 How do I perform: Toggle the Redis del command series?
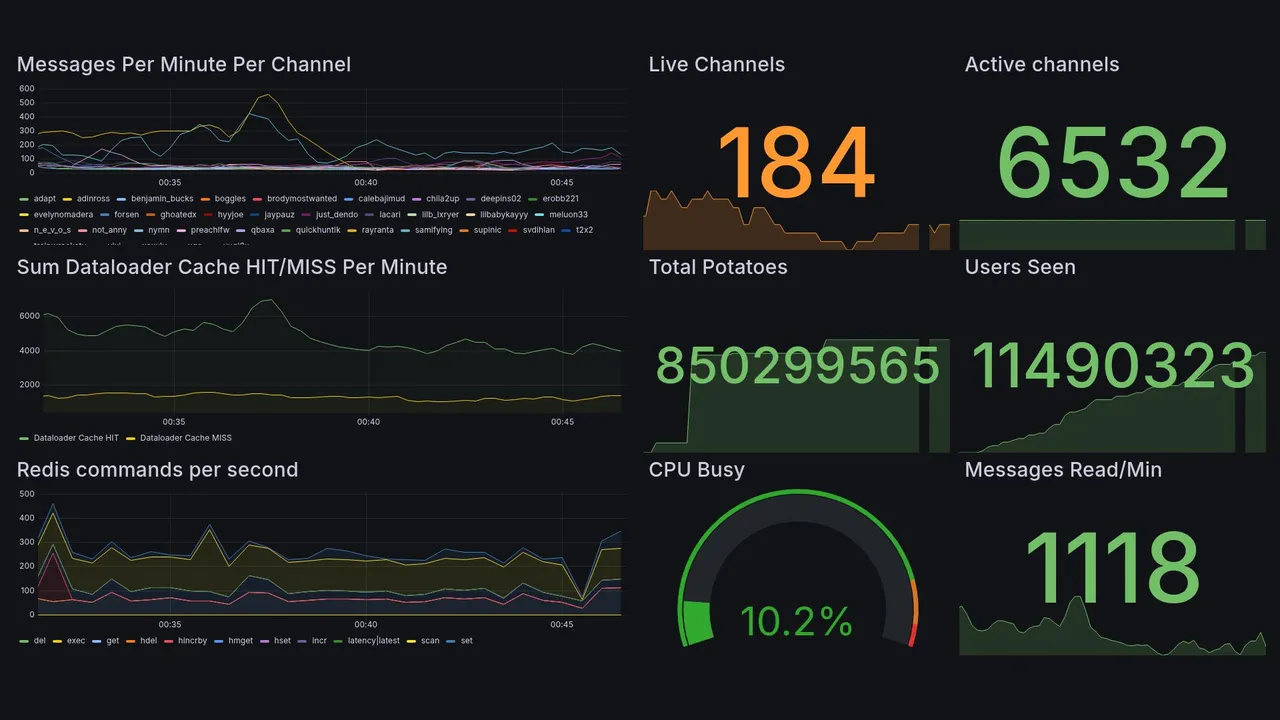pos(39,641)
